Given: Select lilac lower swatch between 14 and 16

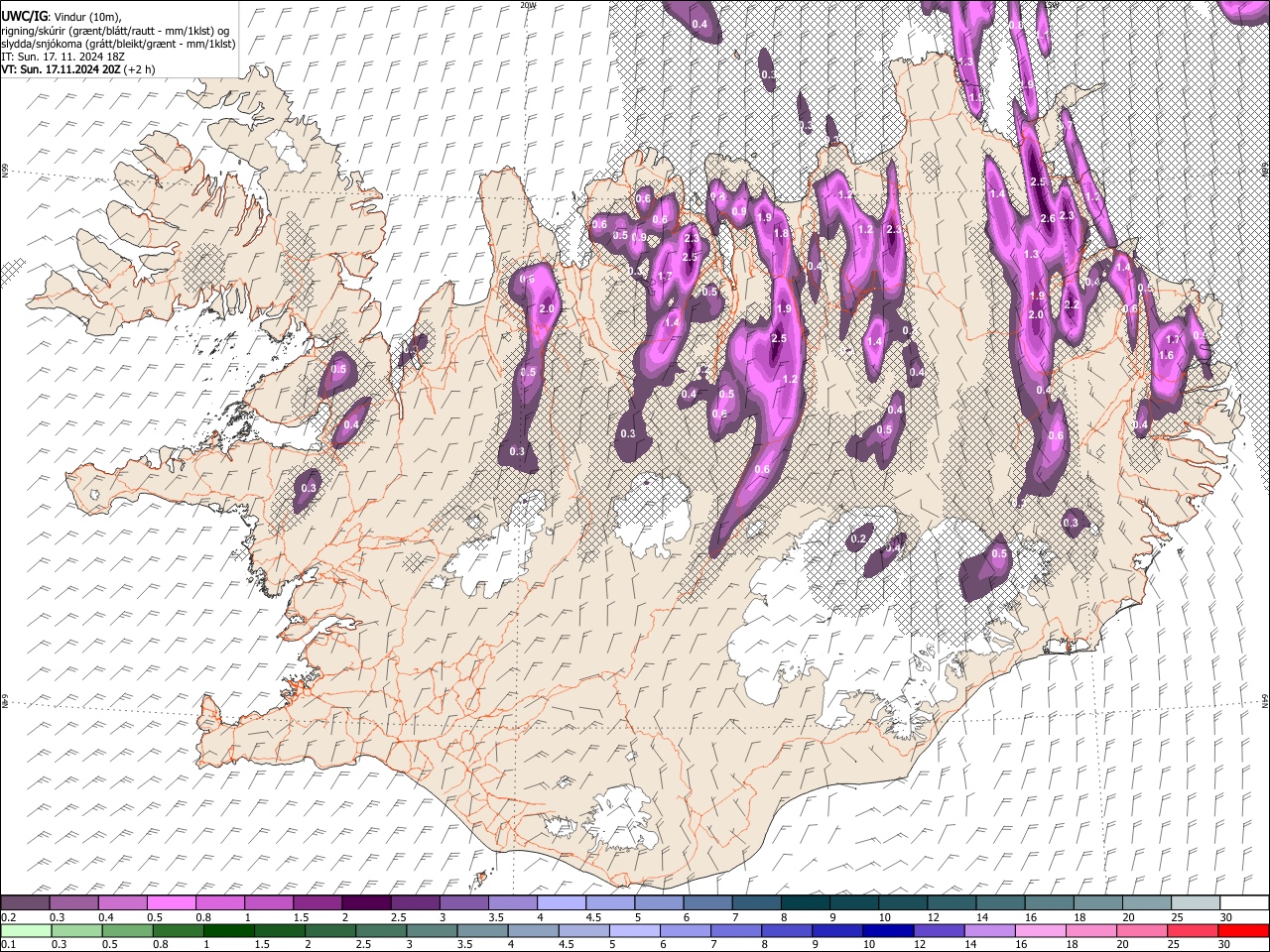Looking at the screenshot, I should 990,931.
